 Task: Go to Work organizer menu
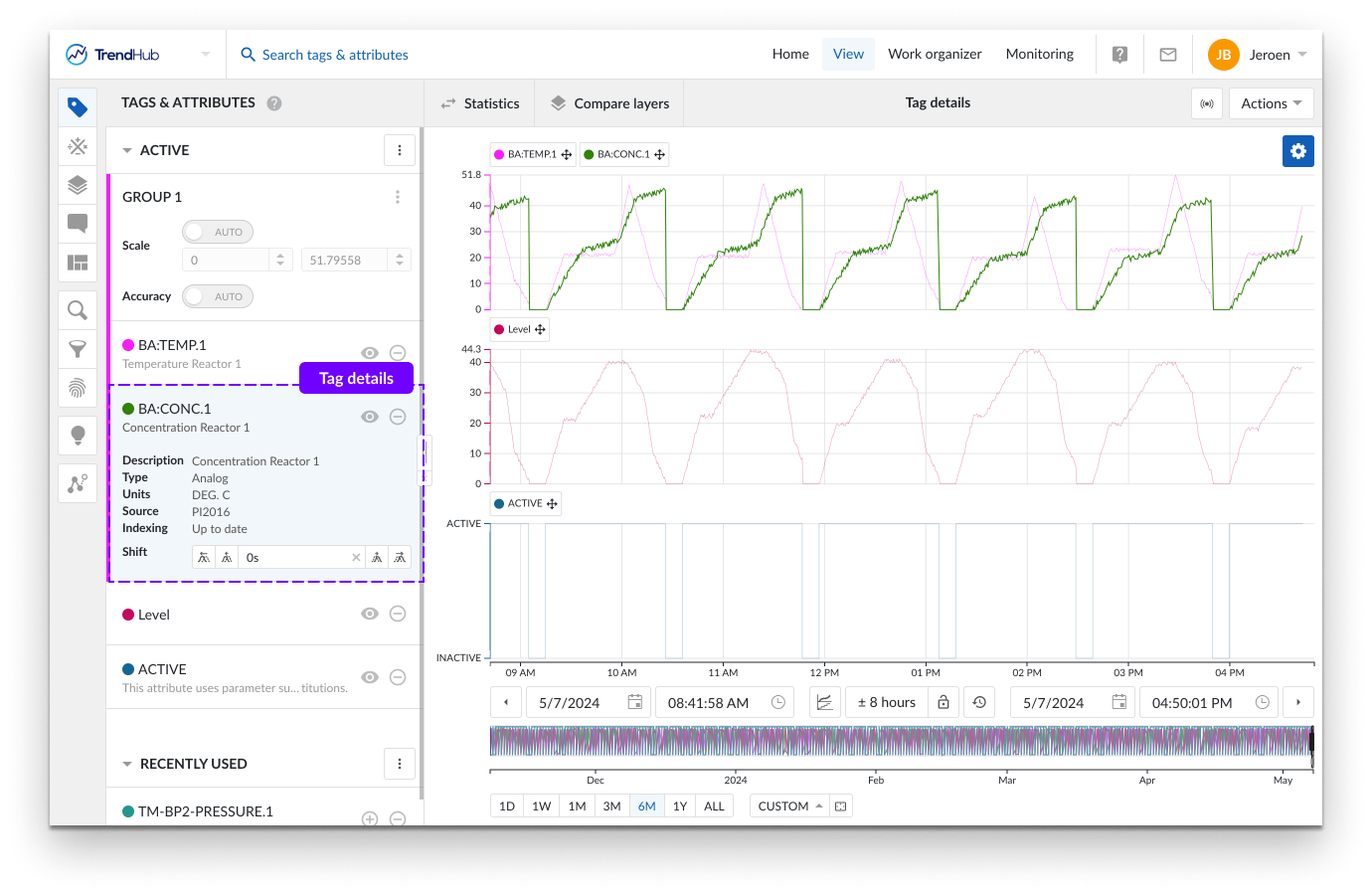point(935,54)
